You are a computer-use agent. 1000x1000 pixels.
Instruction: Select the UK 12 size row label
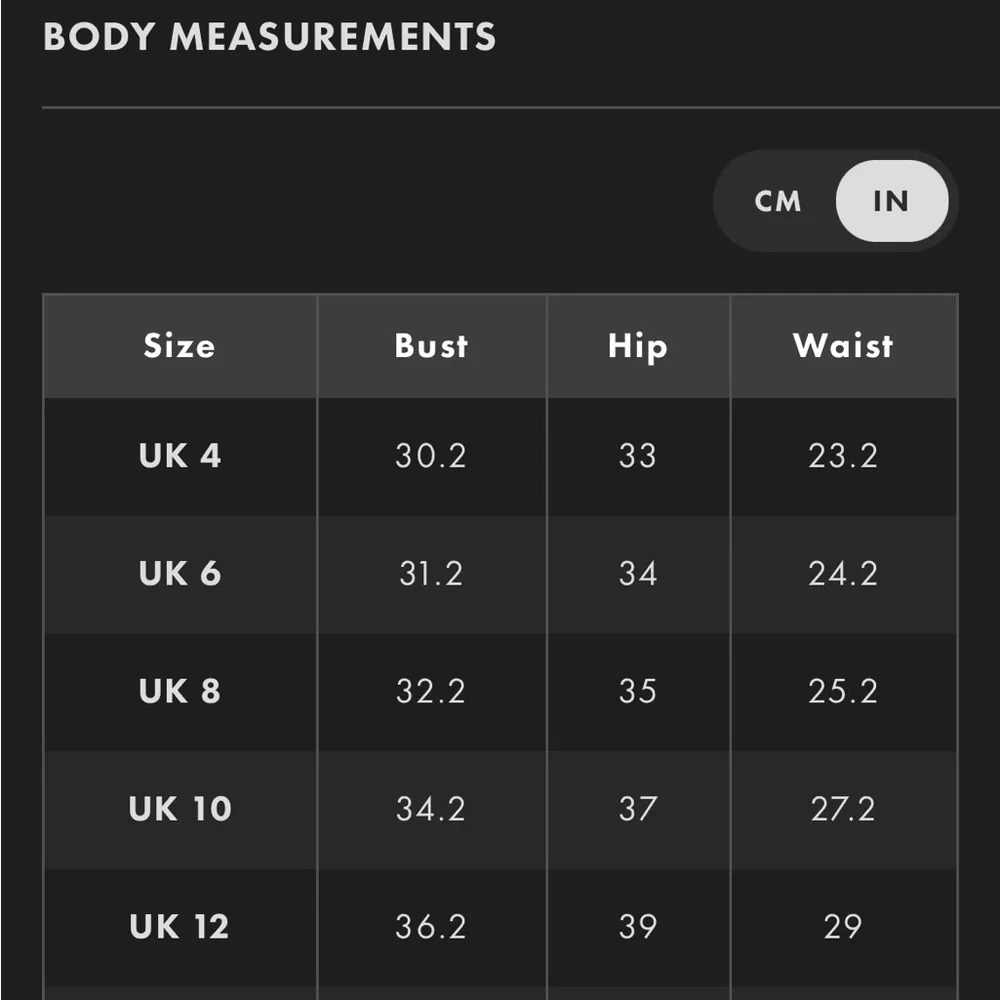pos(180,927)
